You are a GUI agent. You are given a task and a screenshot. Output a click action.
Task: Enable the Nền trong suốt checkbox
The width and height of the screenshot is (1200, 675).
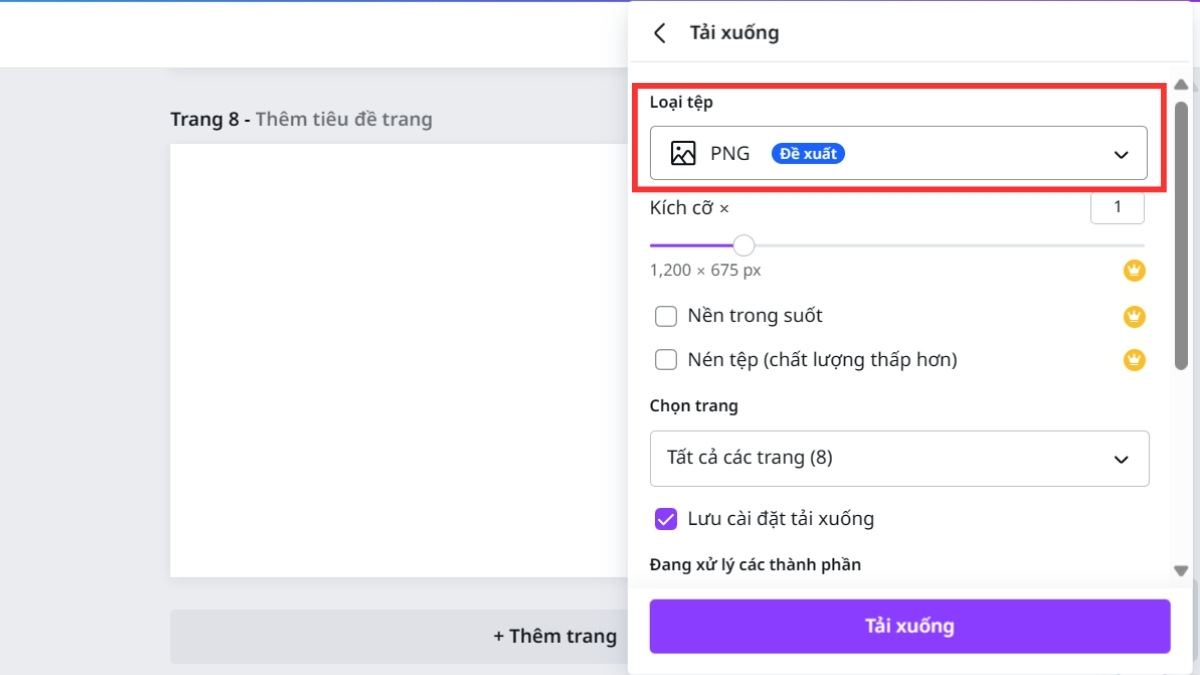666,317
